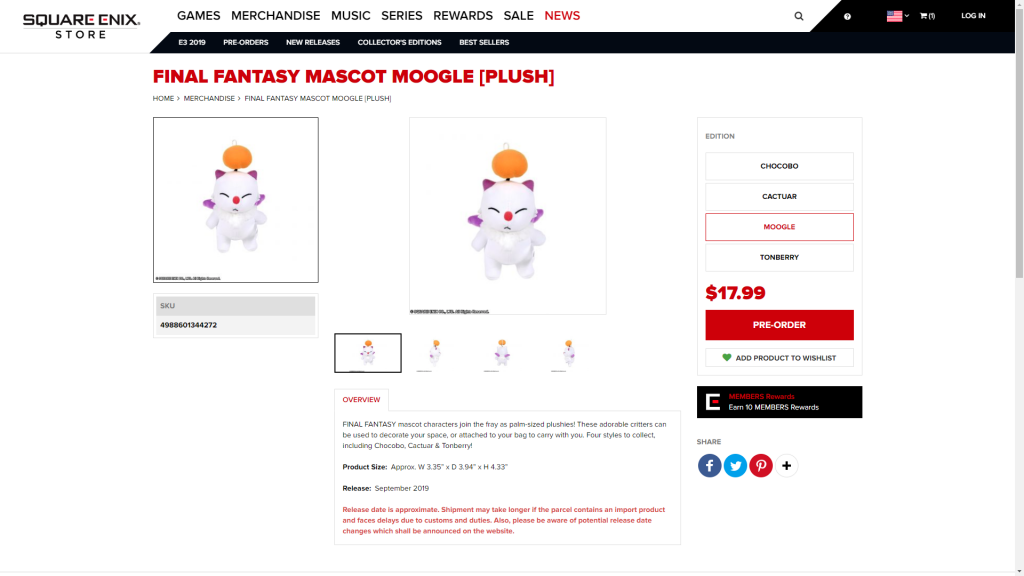Open the Games menu
The width and height of the screenshot is (1024, 576).
point(199,16)
